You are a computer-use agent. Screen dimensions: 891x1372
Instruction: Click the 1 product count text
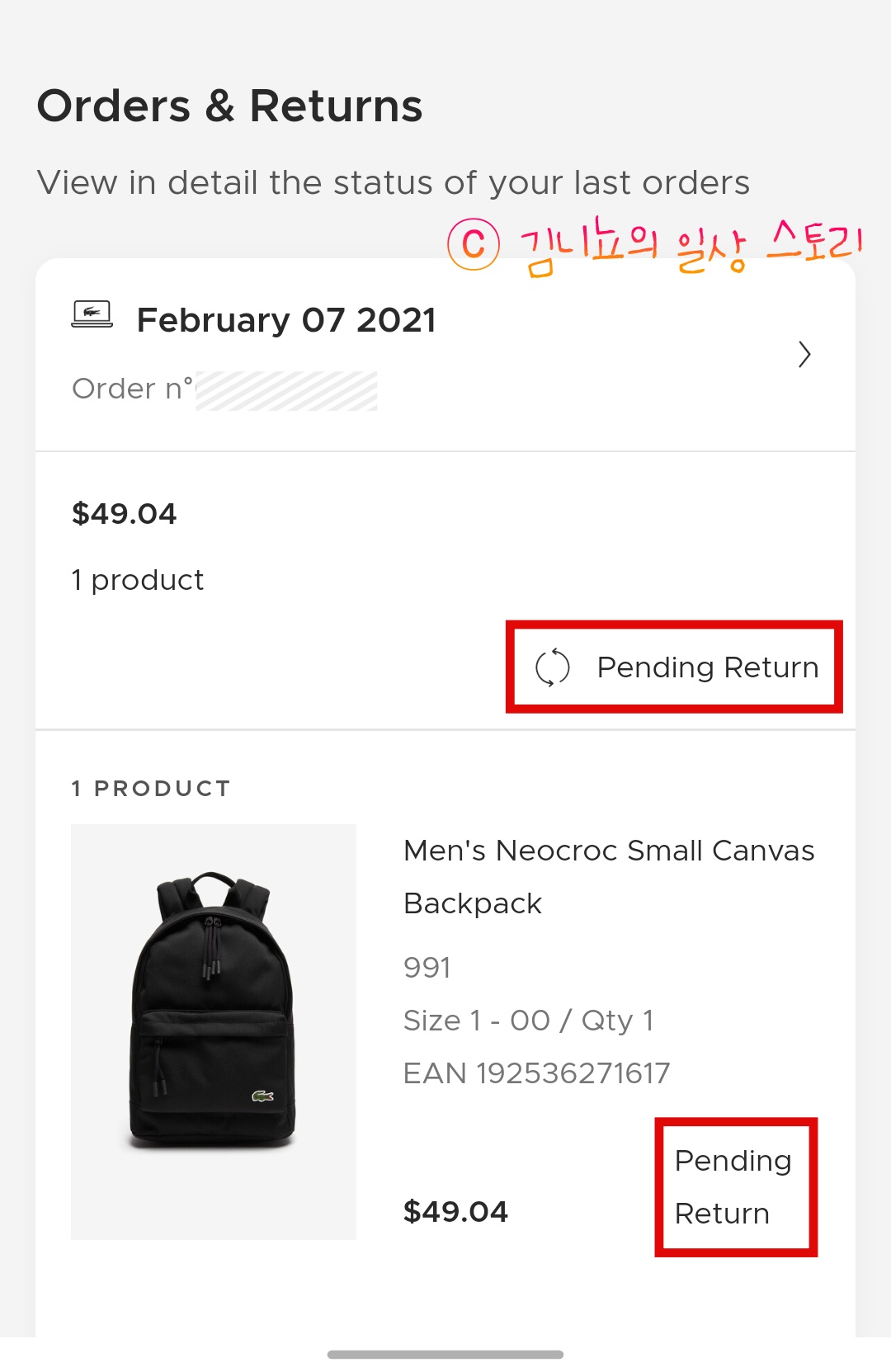138,580
